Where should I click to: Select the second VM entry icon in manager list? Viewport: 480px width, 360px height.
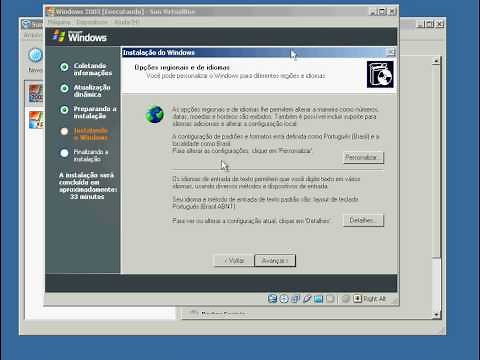(x=36, y=120)
